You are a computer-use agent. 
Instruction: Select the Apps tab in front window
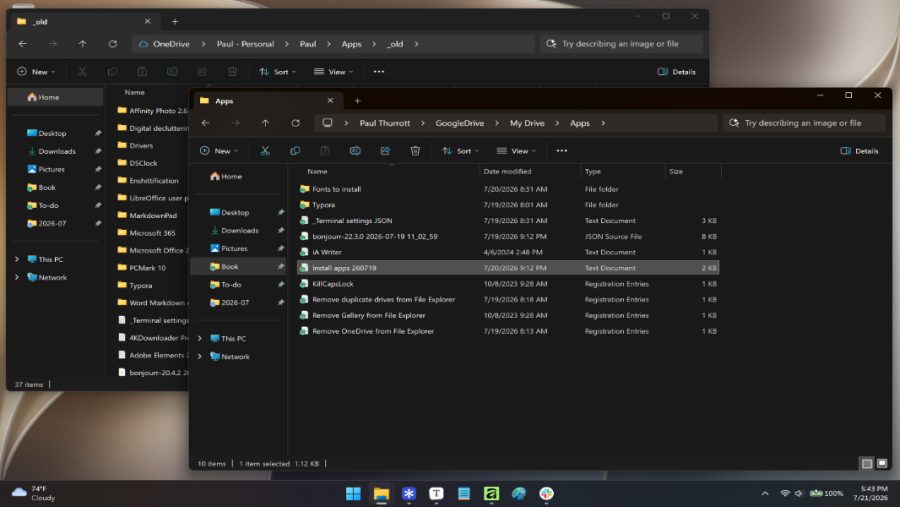(266, 101)
